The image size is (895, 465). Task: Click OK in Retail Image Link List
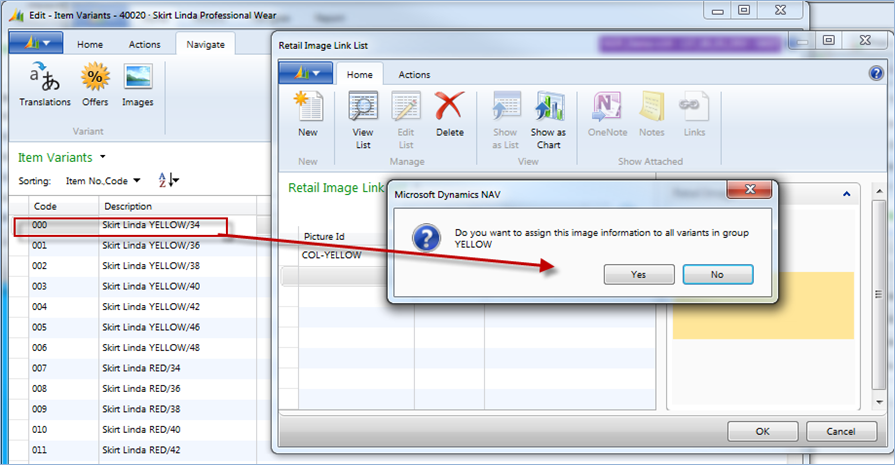coord(763,431)
